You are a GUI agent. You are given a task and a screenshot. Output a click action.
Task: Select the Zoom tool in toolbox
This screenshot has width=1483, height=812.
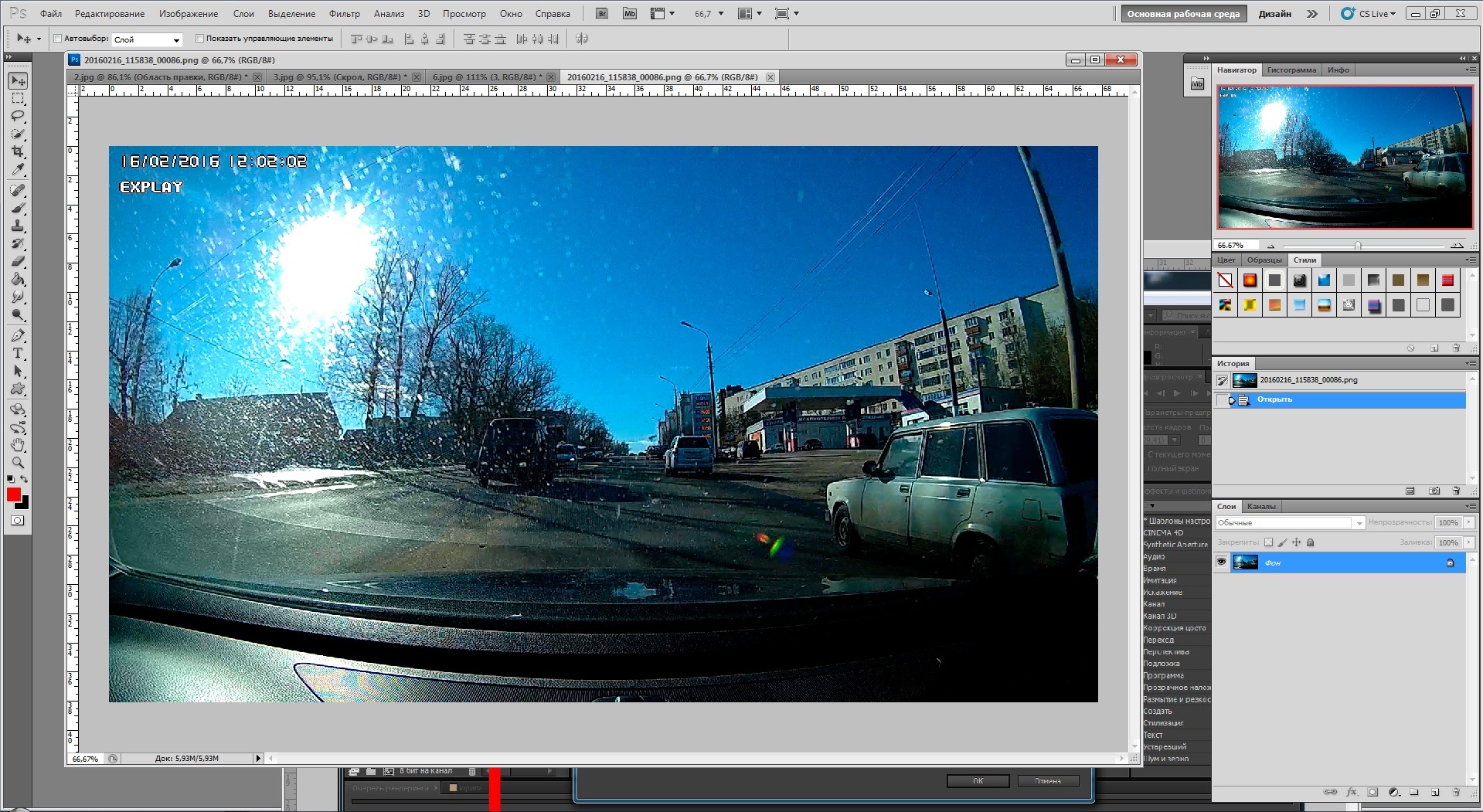click(18, 463)
